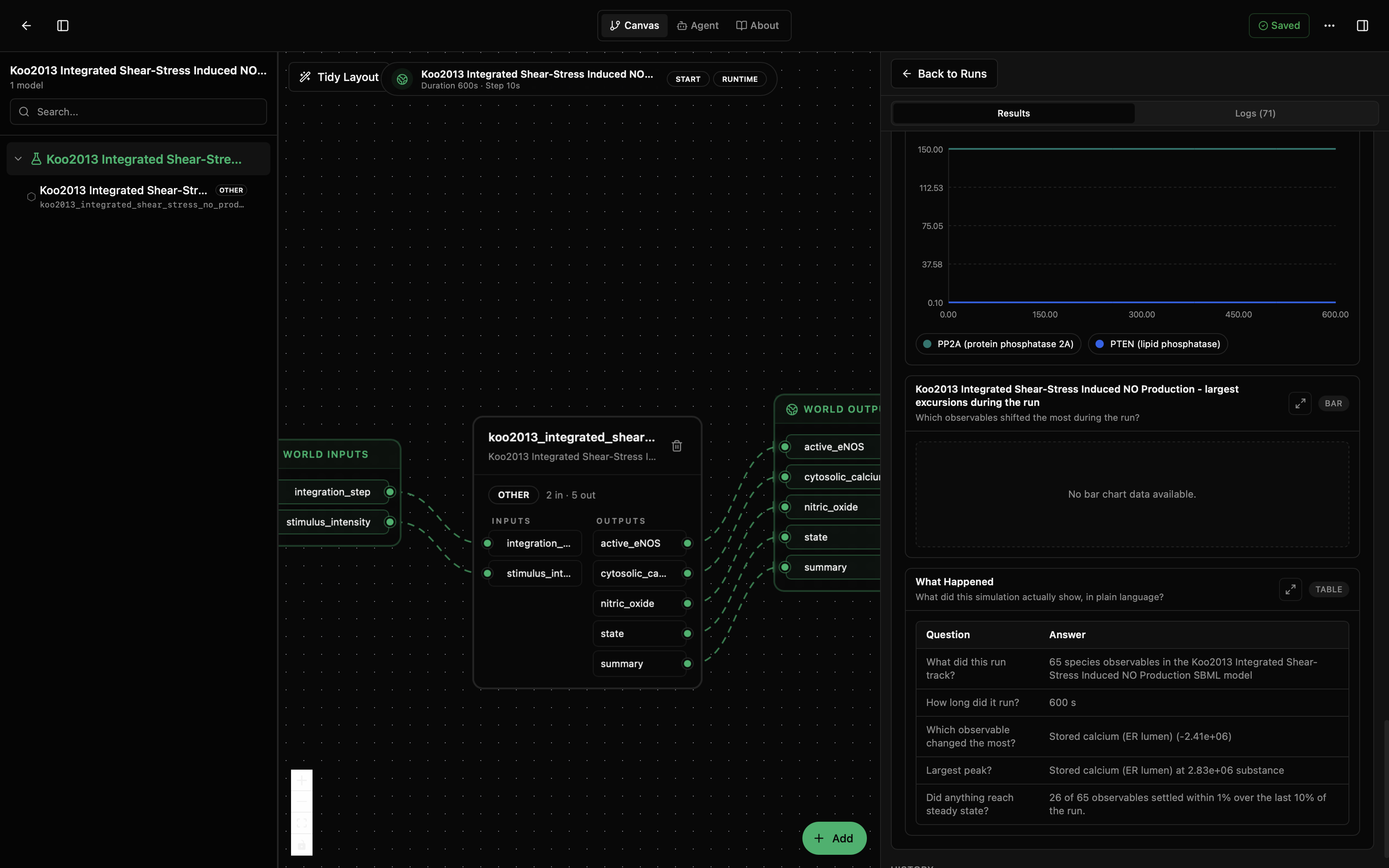Click the cytosolic_calcium port in World Outputs
This screenshot has height=868, width=1389.
coord(785,477)
